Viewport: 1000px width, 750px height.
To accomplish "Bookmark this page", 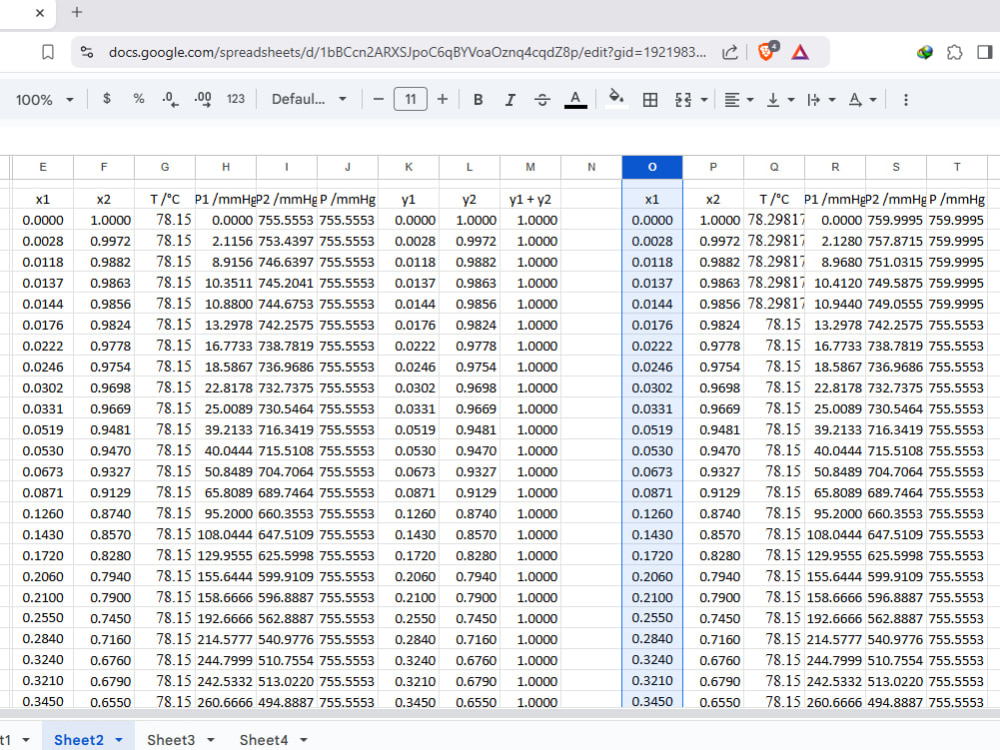I will pos(48,52).
